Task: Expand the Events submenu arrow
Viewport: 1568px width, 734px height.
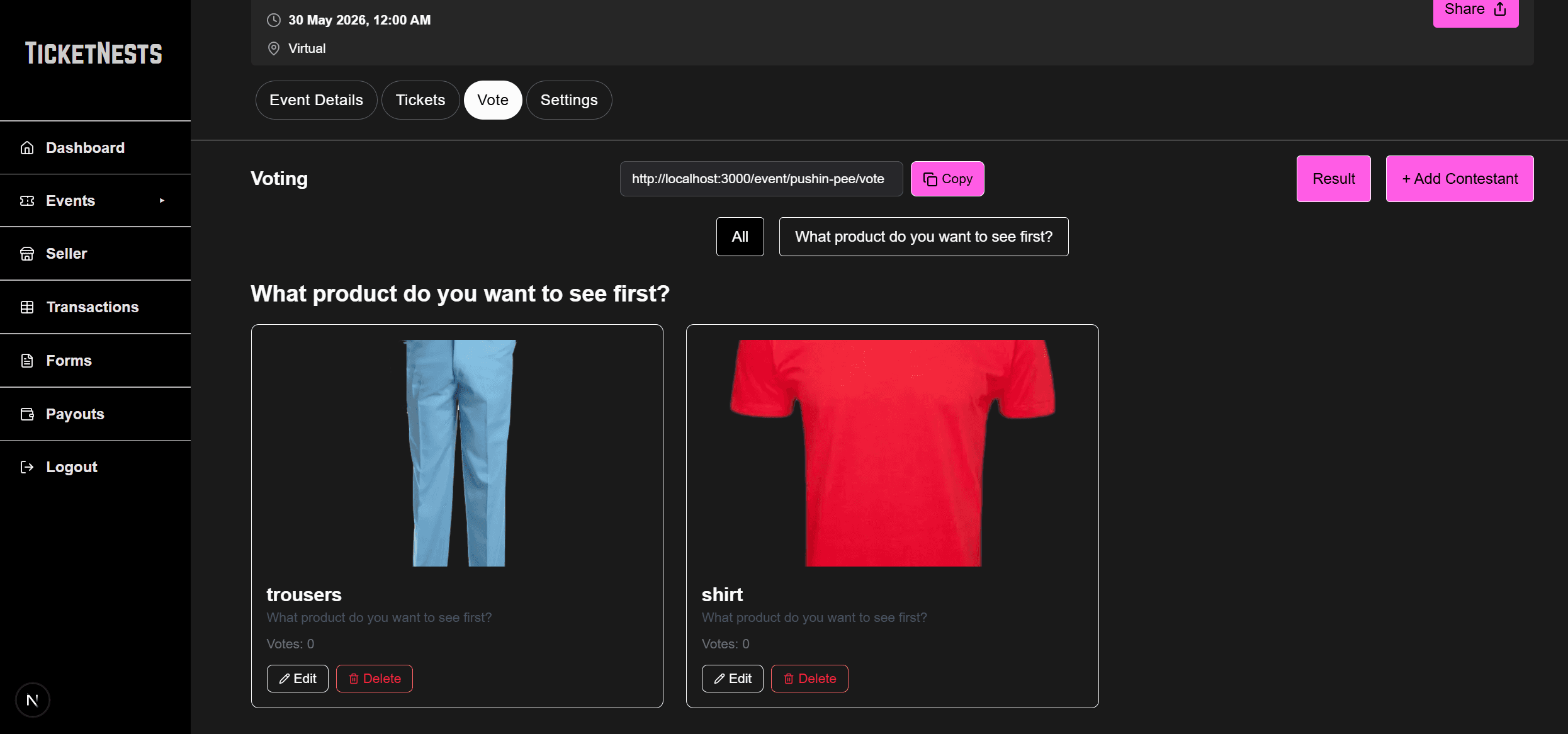Action: [x=162, y=201]
